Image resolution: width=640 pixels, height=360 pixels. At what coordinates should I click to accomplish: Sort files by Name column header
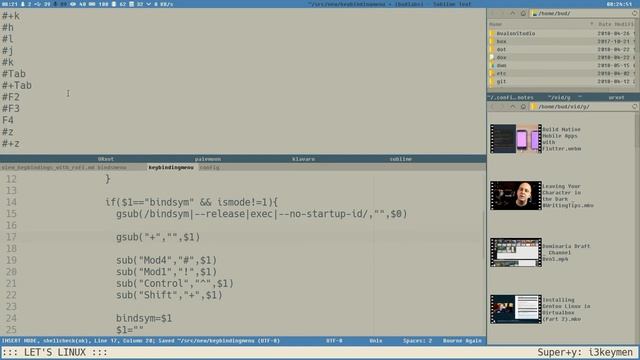pyautogui.click(x=541, y=24)
